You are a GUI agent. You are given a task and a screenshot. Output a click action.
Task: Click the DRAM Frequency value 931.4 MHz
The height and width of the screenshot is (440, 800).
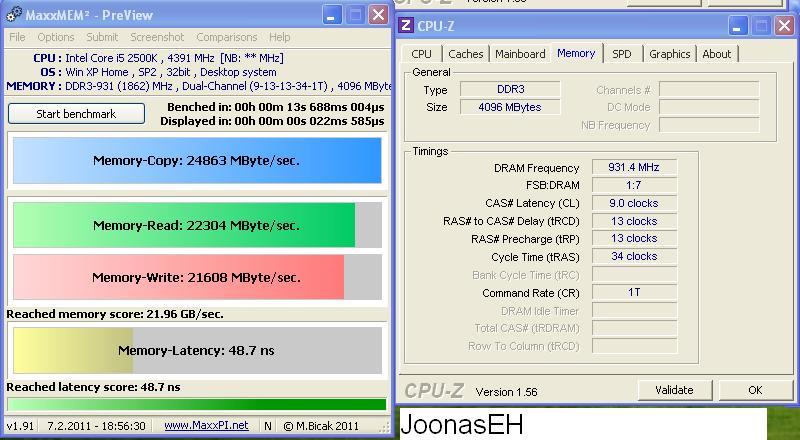pos(634,167)
